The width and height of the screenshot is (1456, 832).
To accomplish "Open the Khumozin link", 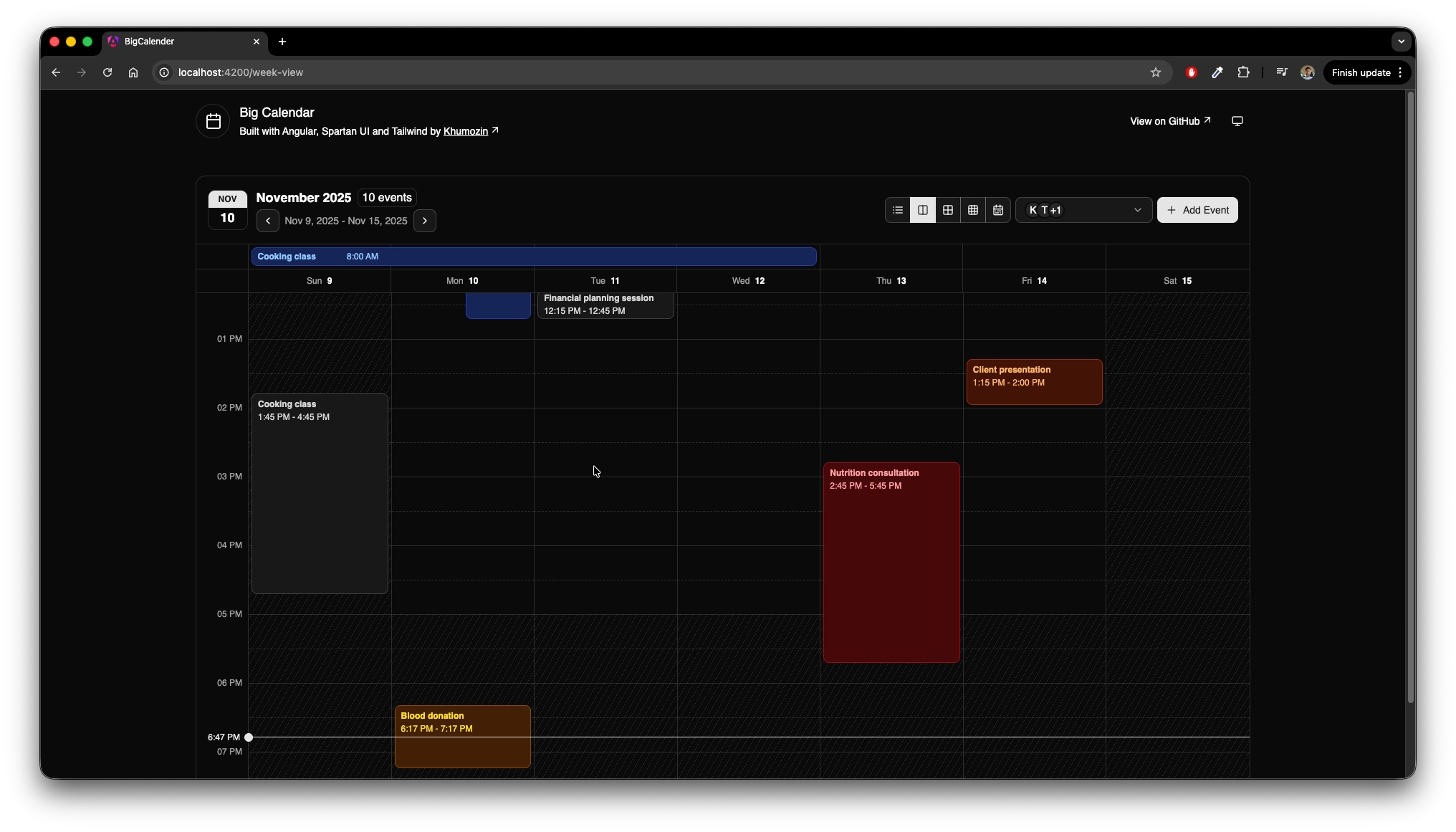I will point(466,131).
